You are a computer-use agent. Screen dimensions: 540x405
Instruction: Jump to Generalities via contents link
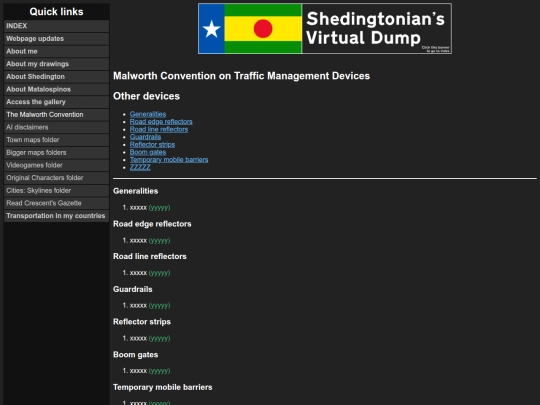point(148,114)
